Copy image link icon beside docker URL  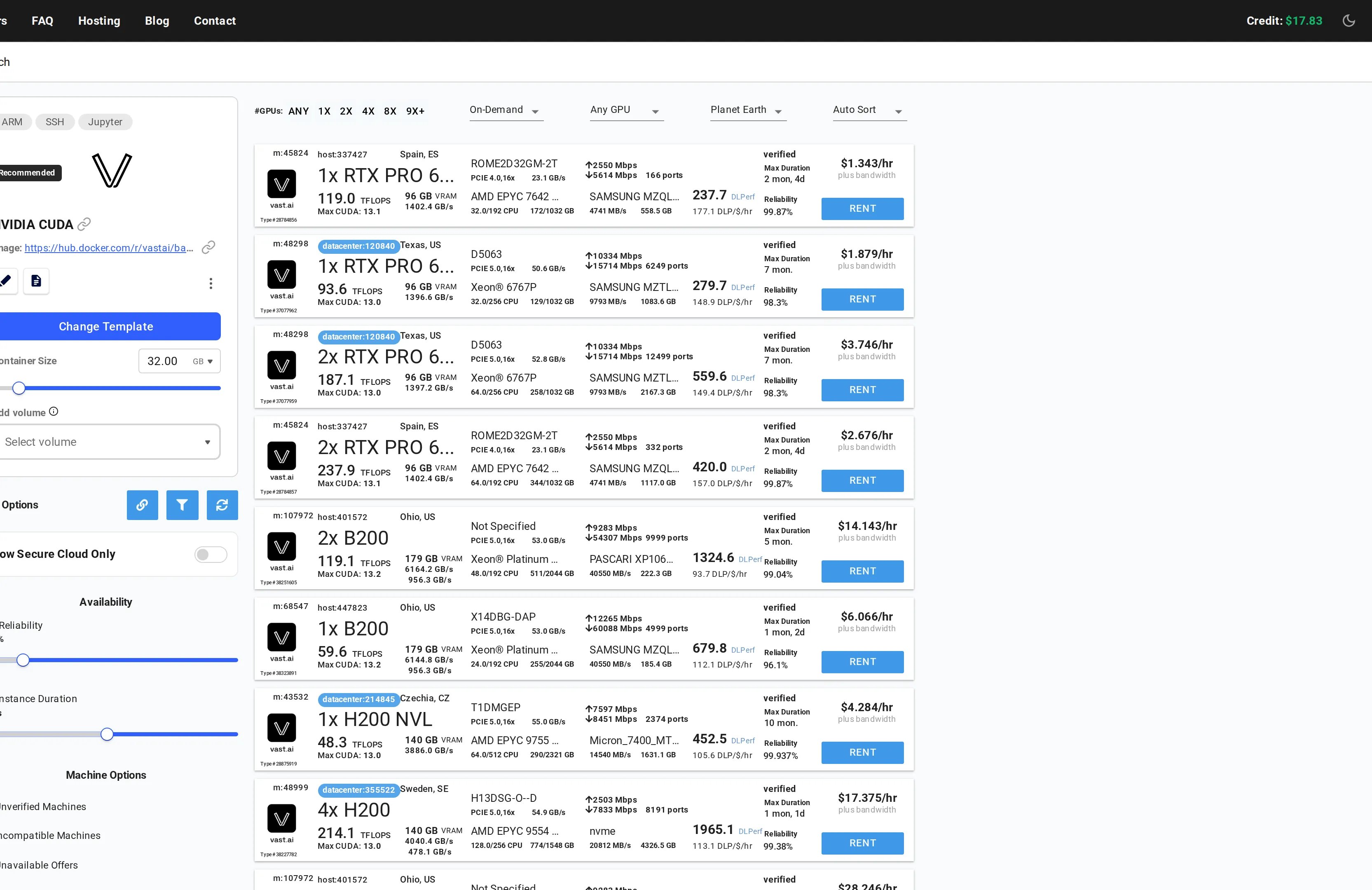pyautogui.click(x=208, y=247)
